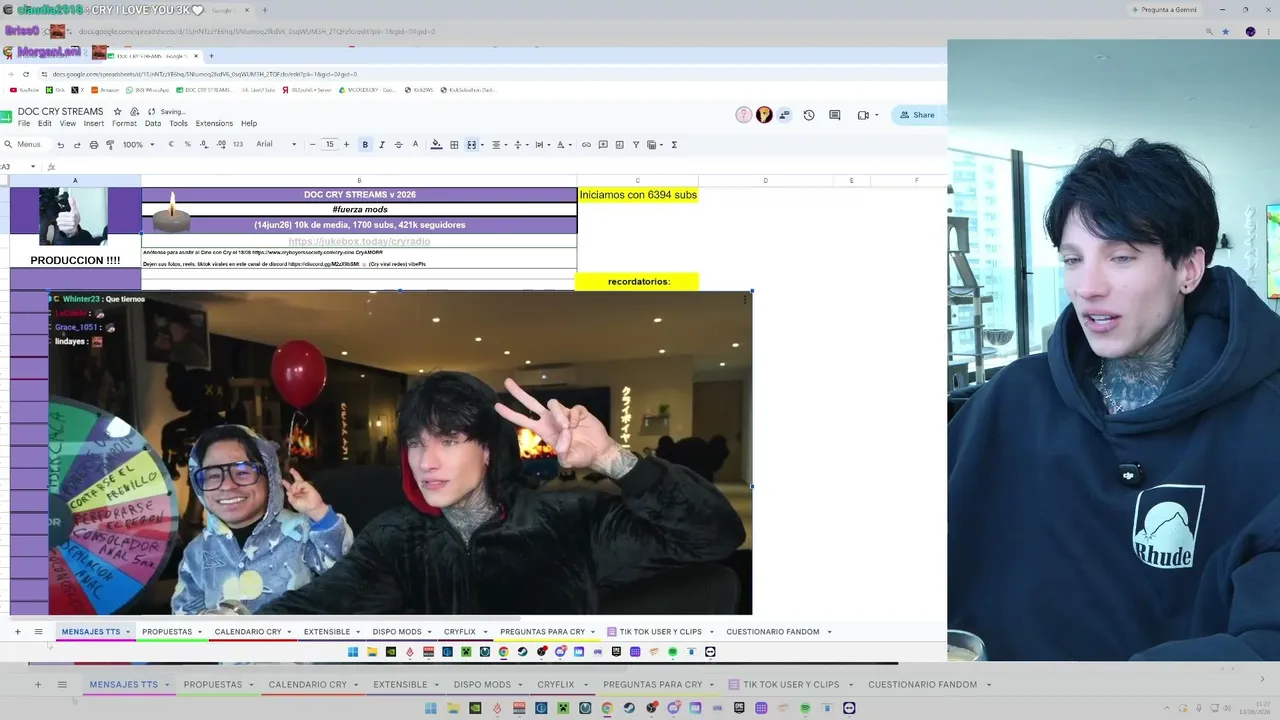
Task: Open the fill color picker
Action: coord(436,145)
